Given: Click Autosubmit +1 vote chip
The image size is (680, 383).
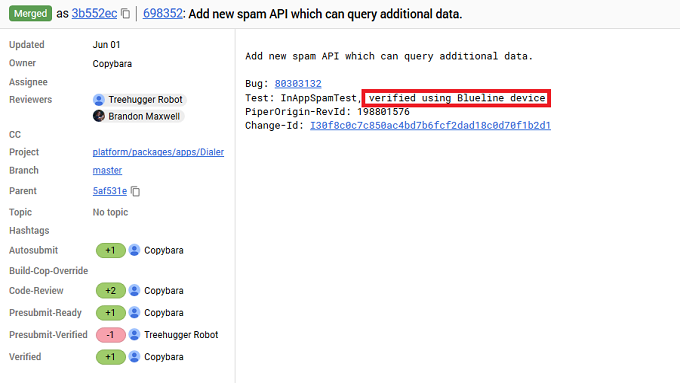Looking at the screenshot, I should click(x=111, y=251).
